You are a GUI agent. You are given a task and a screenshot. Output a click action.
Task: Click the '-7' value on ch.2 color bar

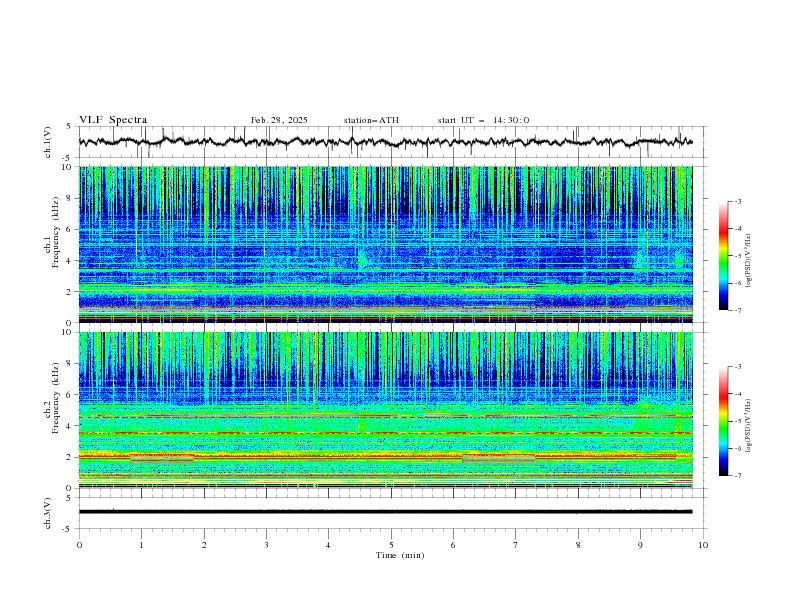click(737, 476)
